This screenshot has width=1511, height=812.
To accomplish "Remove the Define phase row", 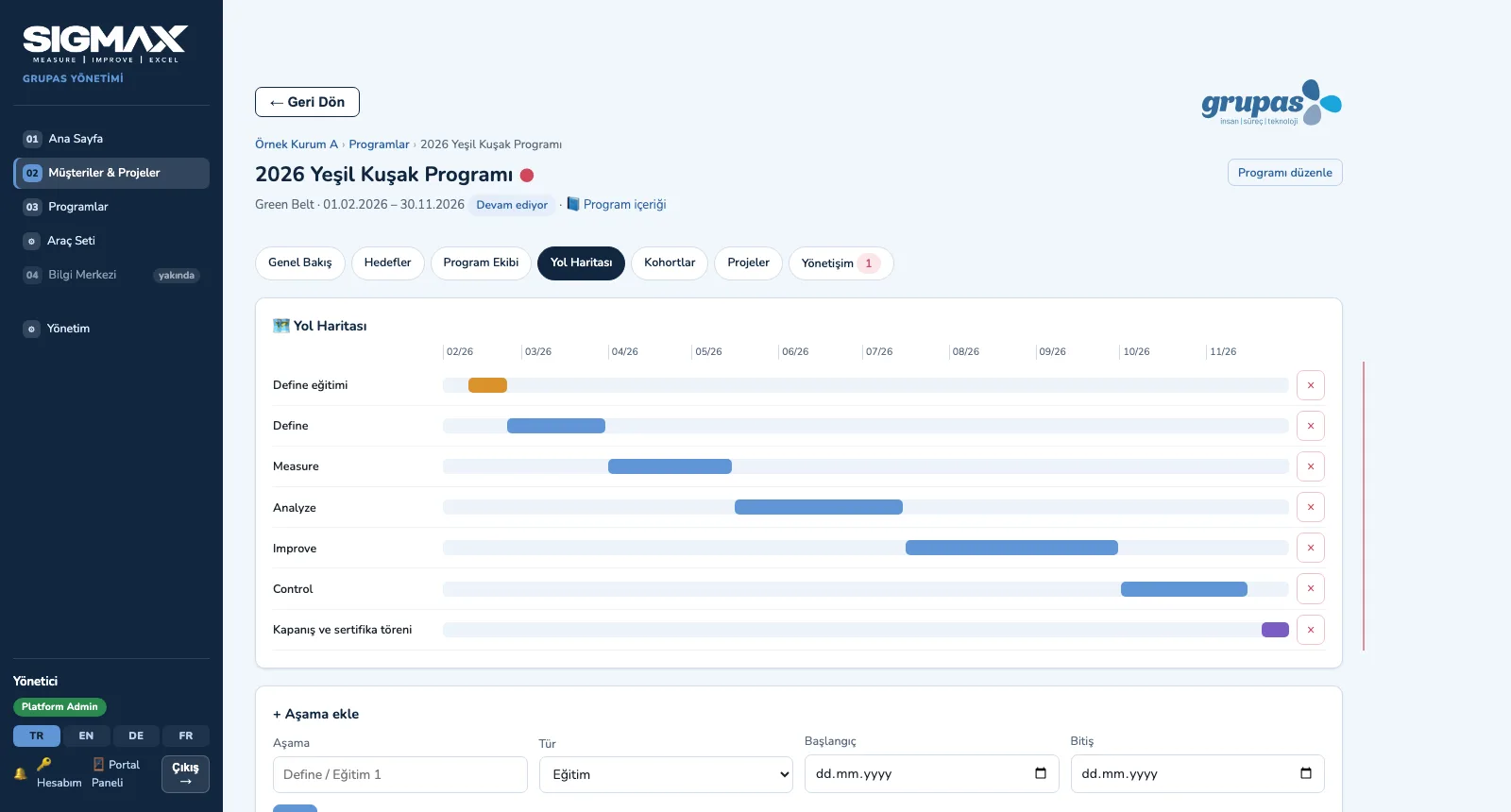I will [x=1311, y=426].
